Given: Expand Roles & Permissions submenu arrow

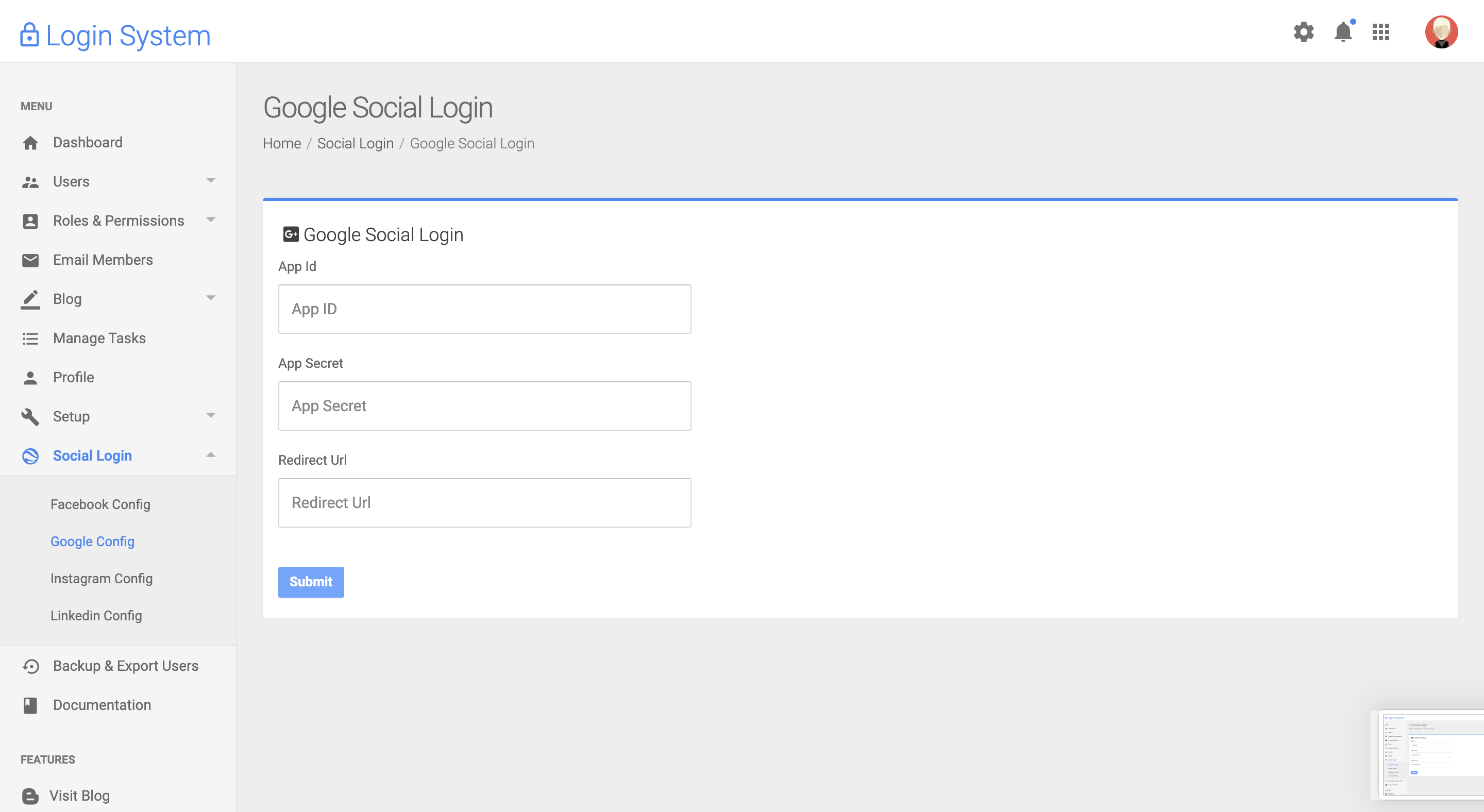Looking at the screenshot, I should point(211,220).
